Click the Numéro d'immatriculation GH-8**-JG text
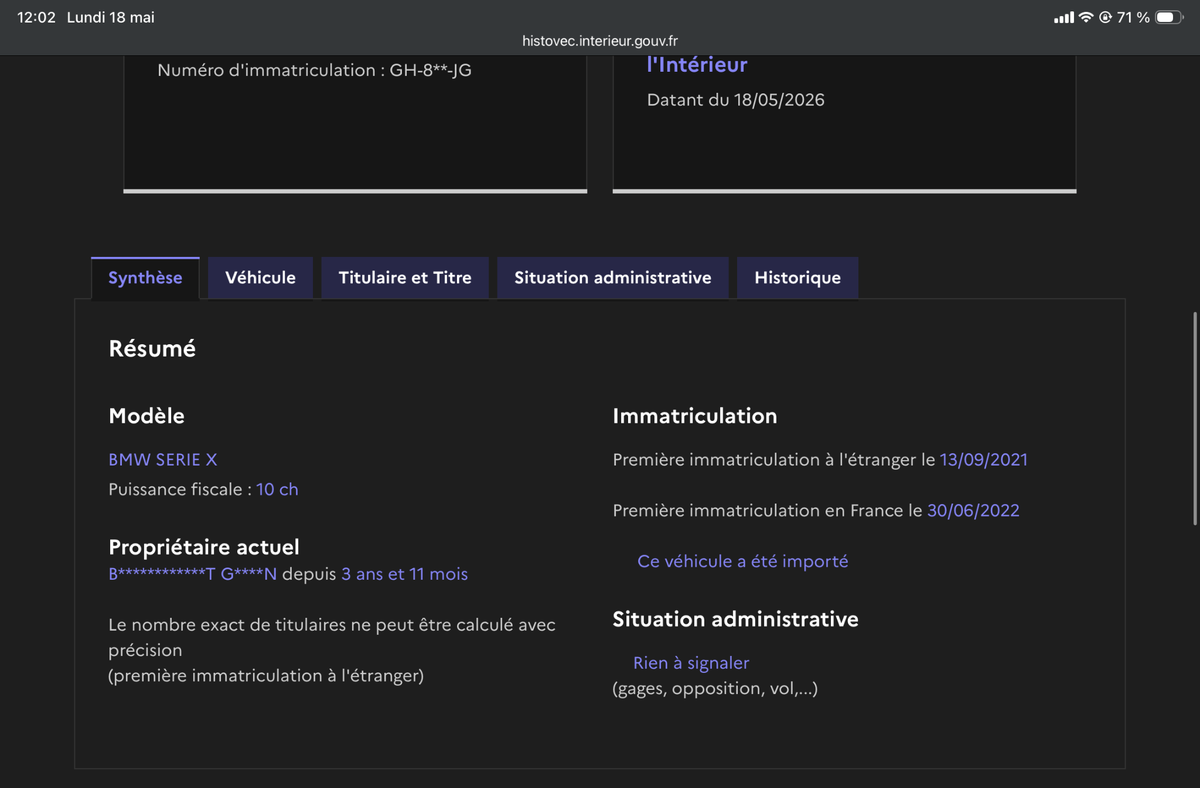Screen dimensions: 1200x788 (314, 70)
